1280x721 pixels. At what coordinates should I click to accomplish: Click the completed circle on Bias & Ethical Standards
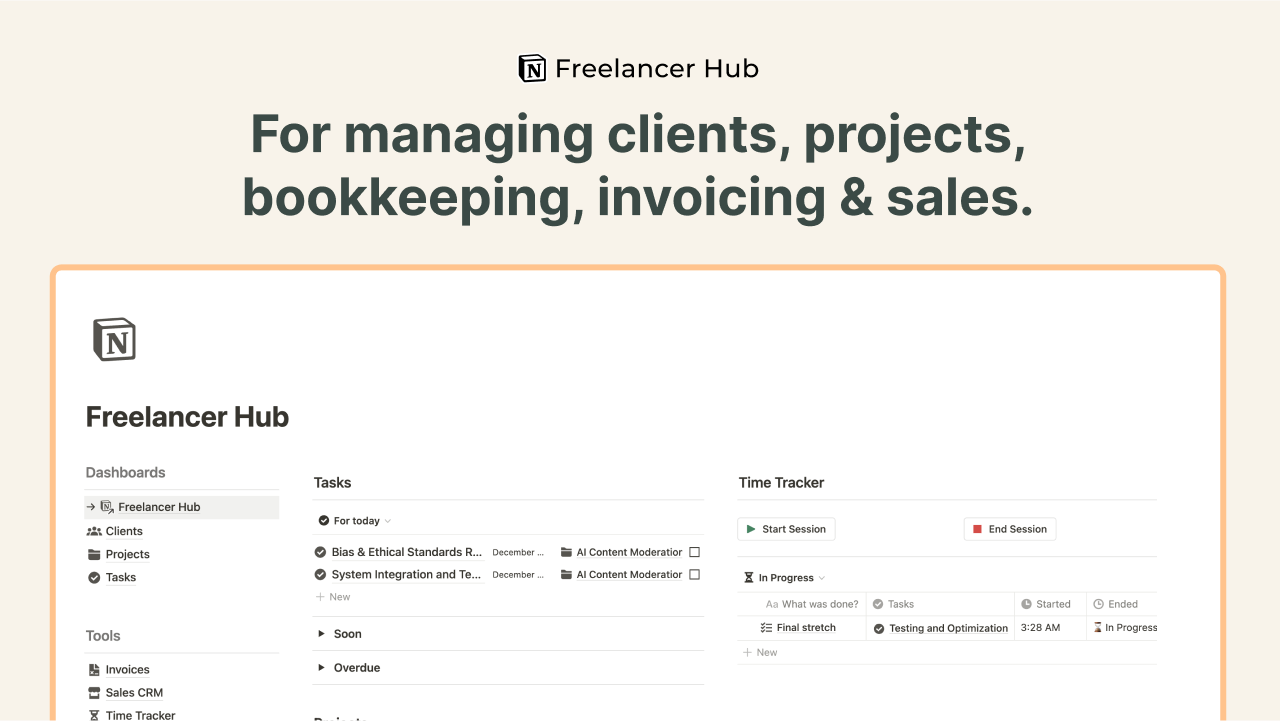(321, 551)
